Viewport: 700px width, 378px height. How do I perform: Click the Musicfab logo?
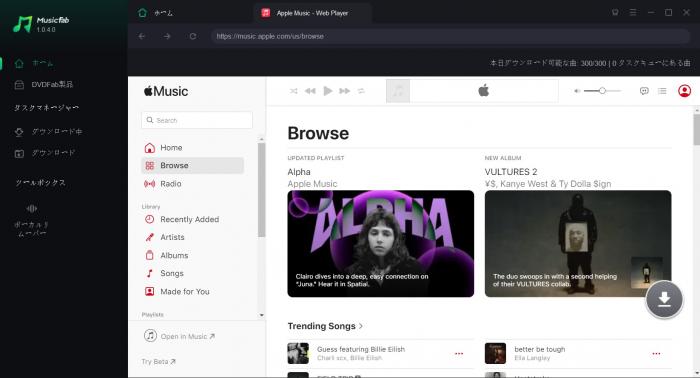click(41, 24)
